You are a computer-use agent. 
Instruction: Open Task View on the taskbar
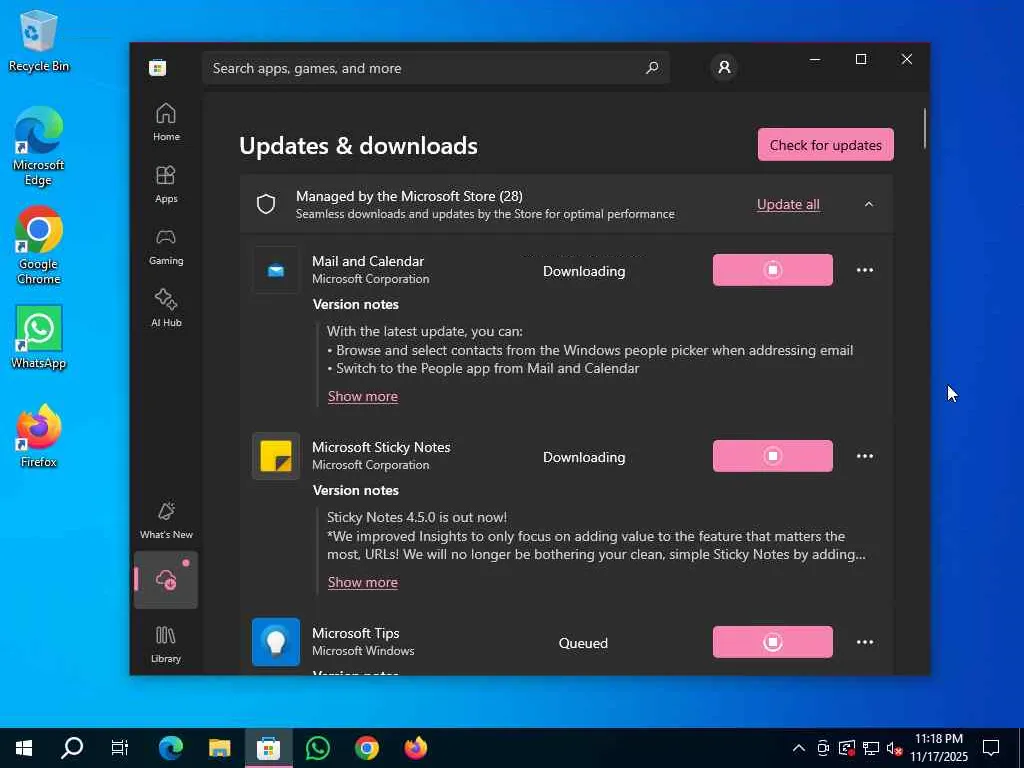point(120,748)
